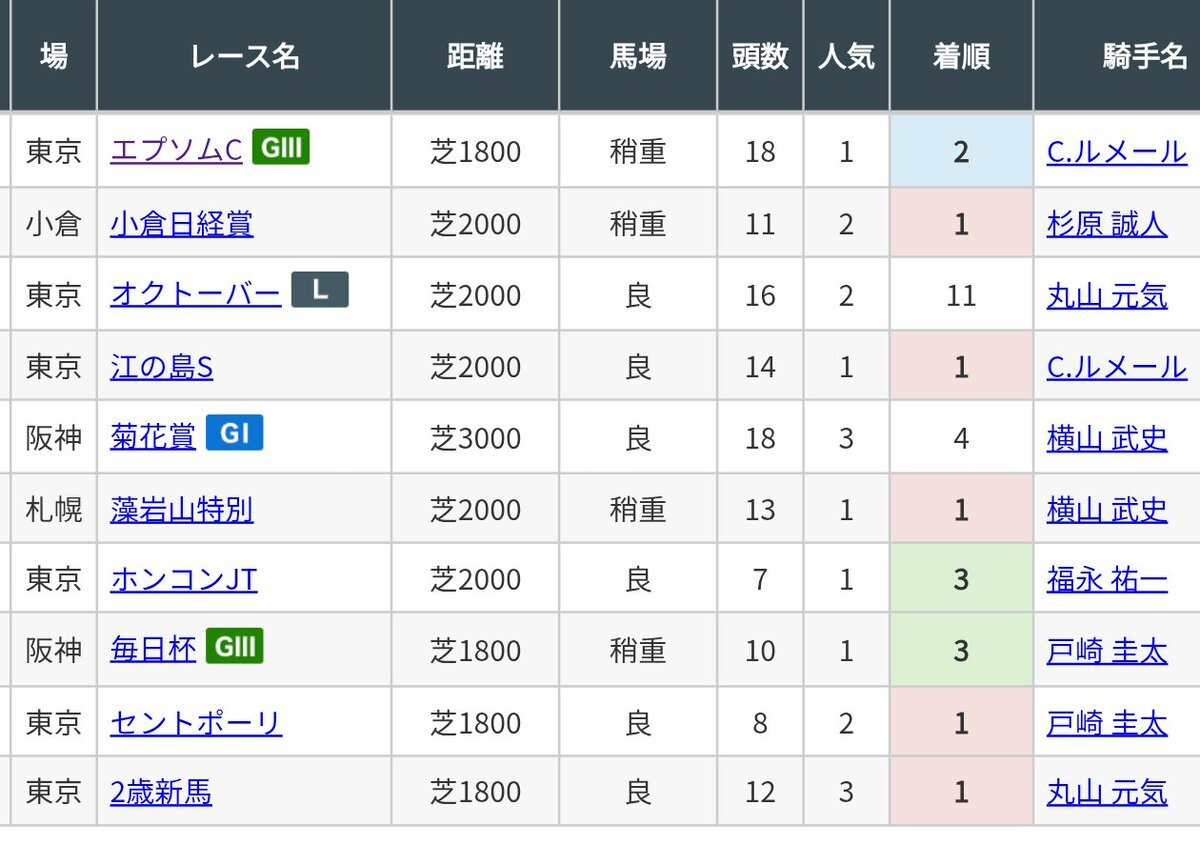Open the 小倉日経賞 race link
The image size is (1200, 845).
click(181, 224)
